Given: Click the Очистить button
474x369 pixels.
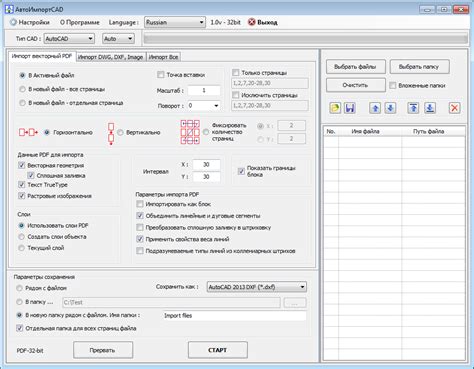Looking at the screenshot, I should coord(355,85).
